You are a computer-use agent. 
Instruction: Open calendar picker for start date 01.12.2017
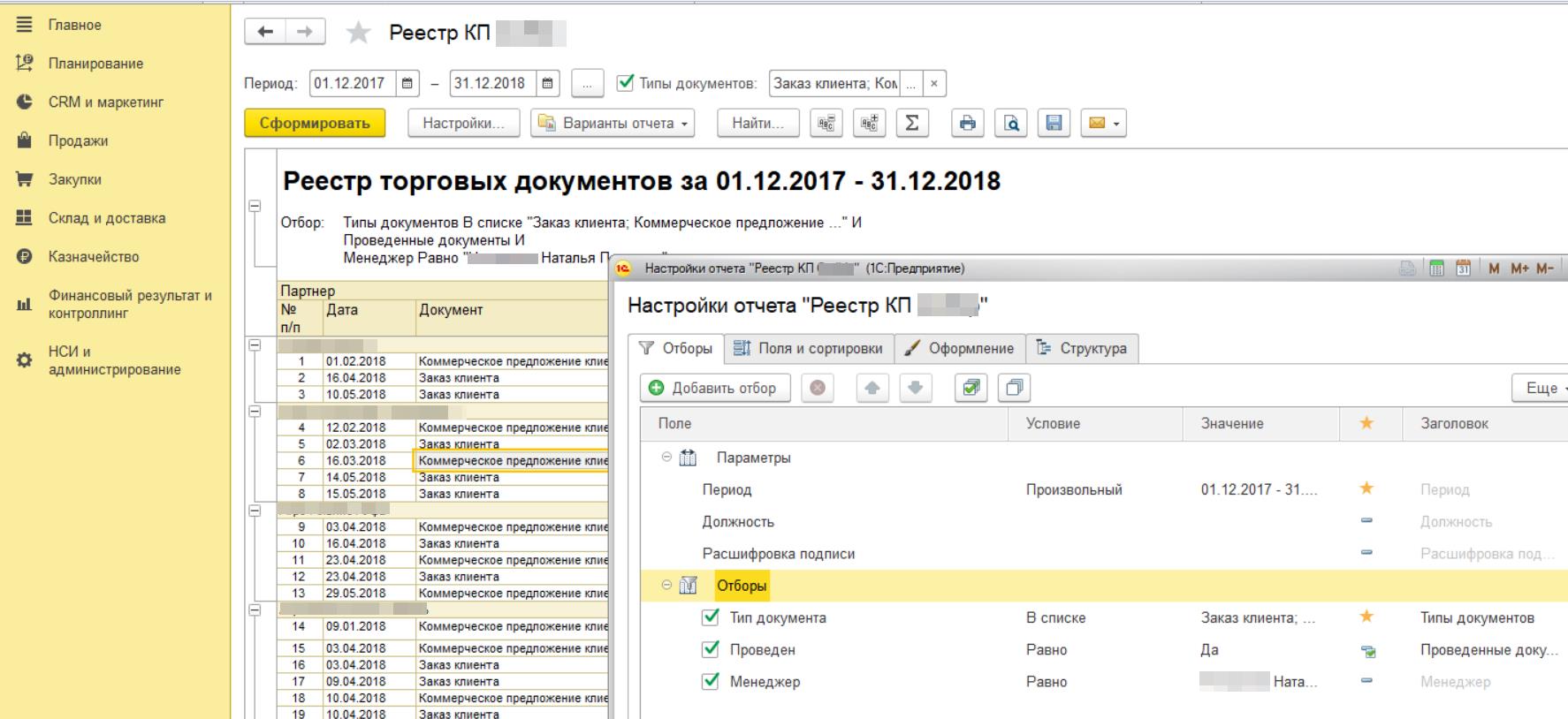(x=407, y=84)
